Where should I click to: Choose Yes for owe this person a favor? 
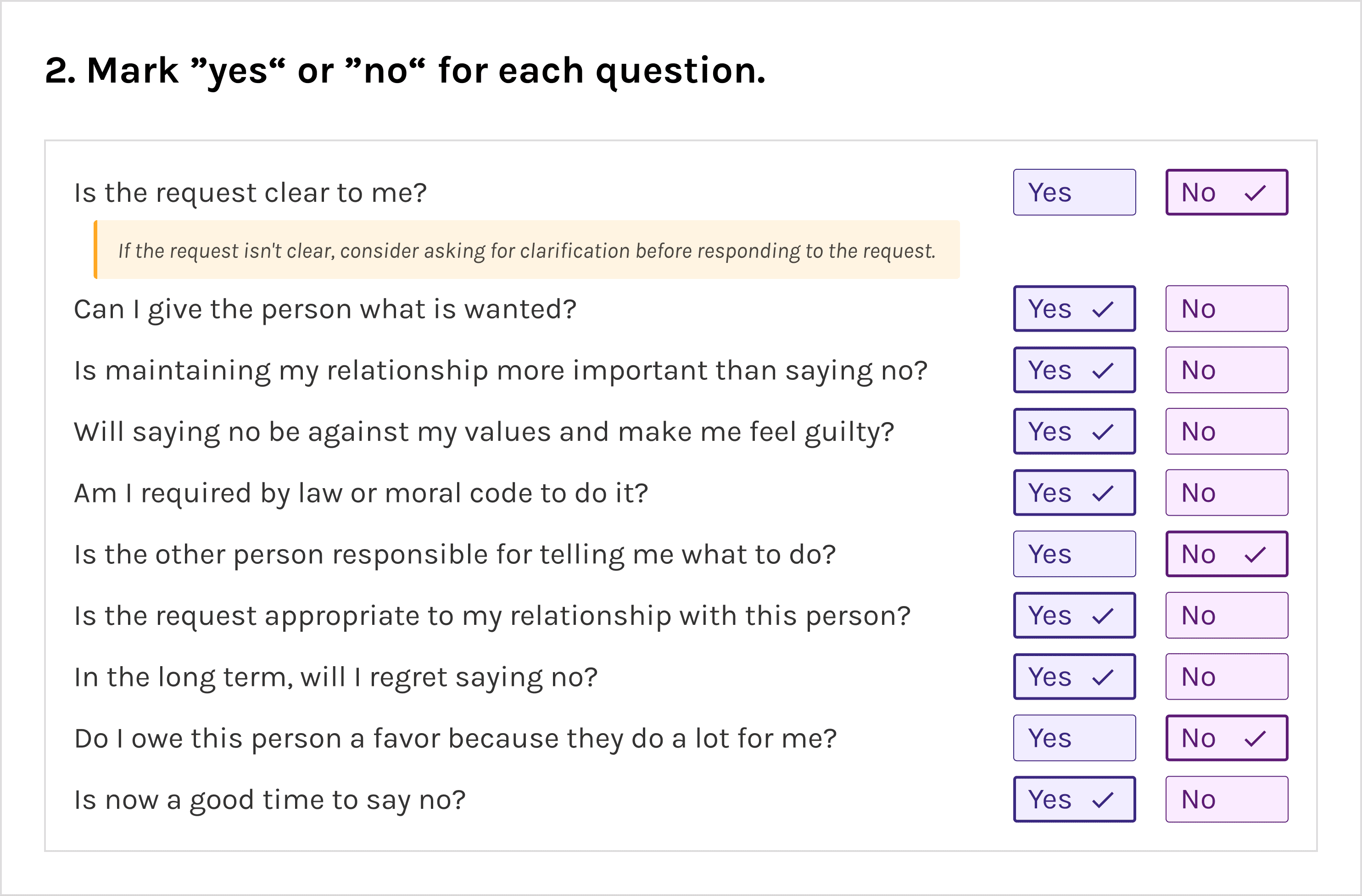(1074, 738)
